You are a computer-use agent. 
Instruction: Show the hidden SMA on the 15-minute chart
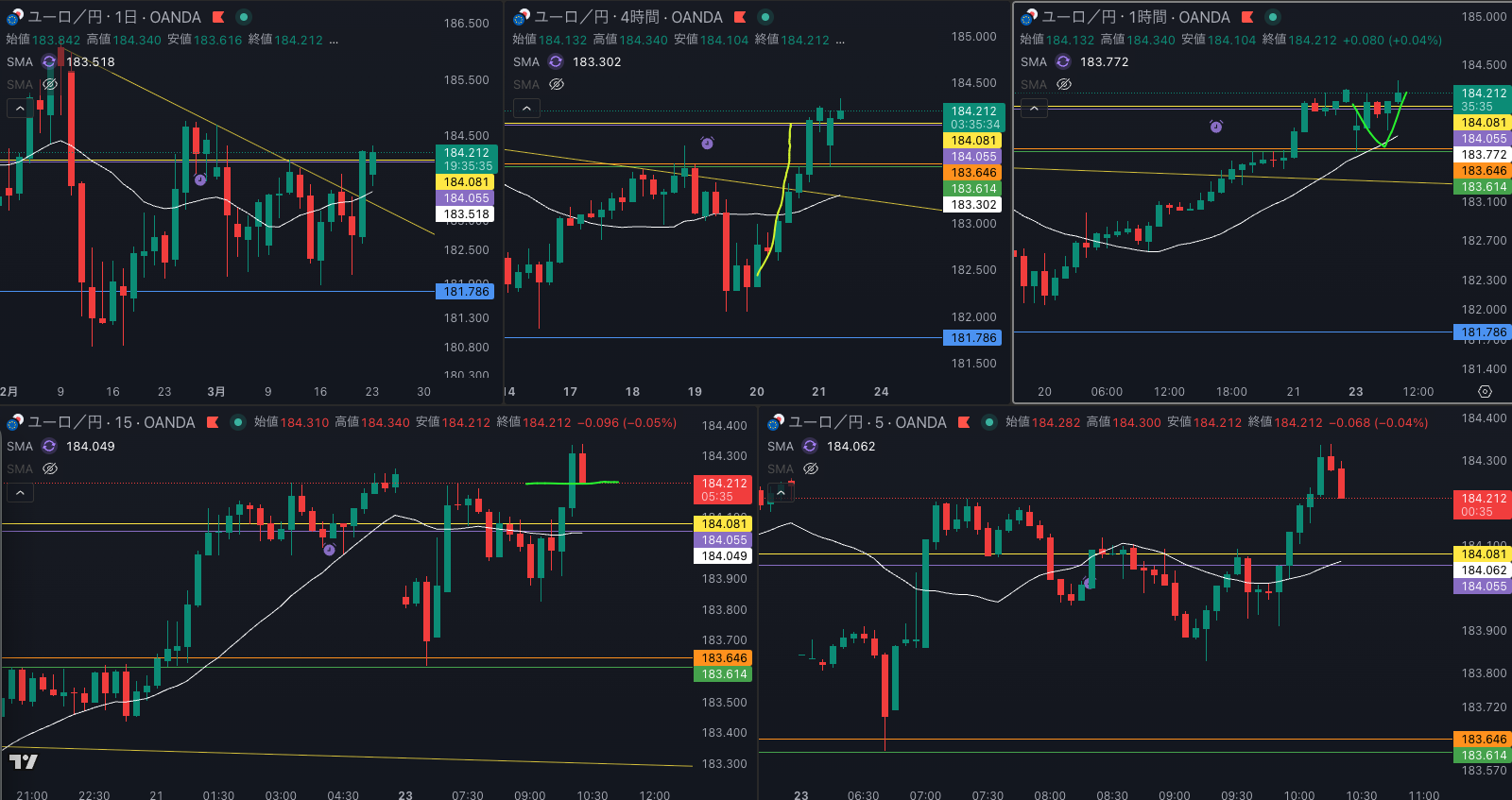point(50,468)
